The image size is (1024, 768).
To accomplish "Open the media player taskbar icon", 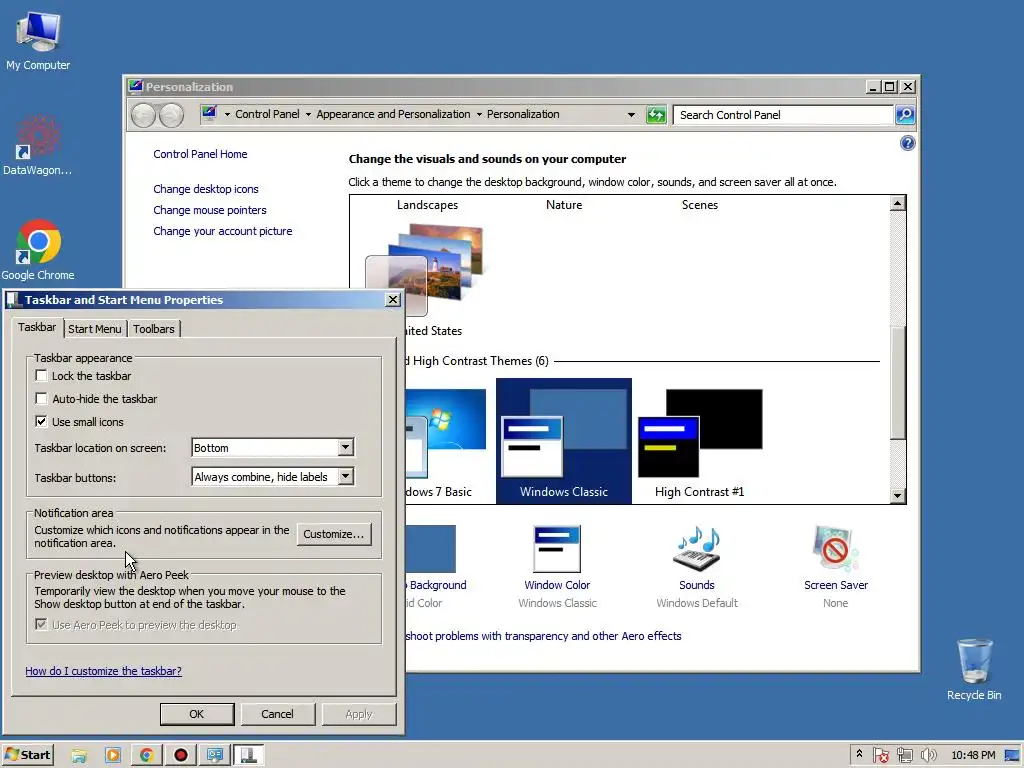I will 113,756.
